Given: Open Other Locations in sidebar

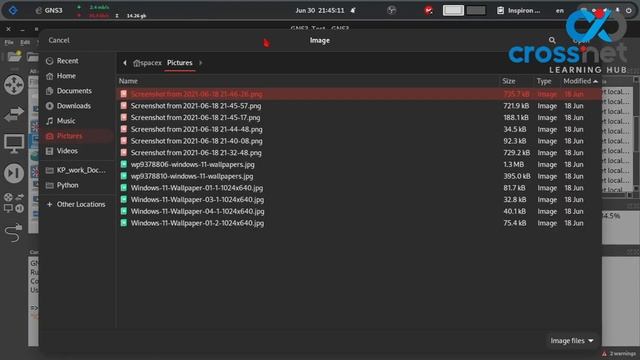Looking at the screenshot, I should point(81,204).
